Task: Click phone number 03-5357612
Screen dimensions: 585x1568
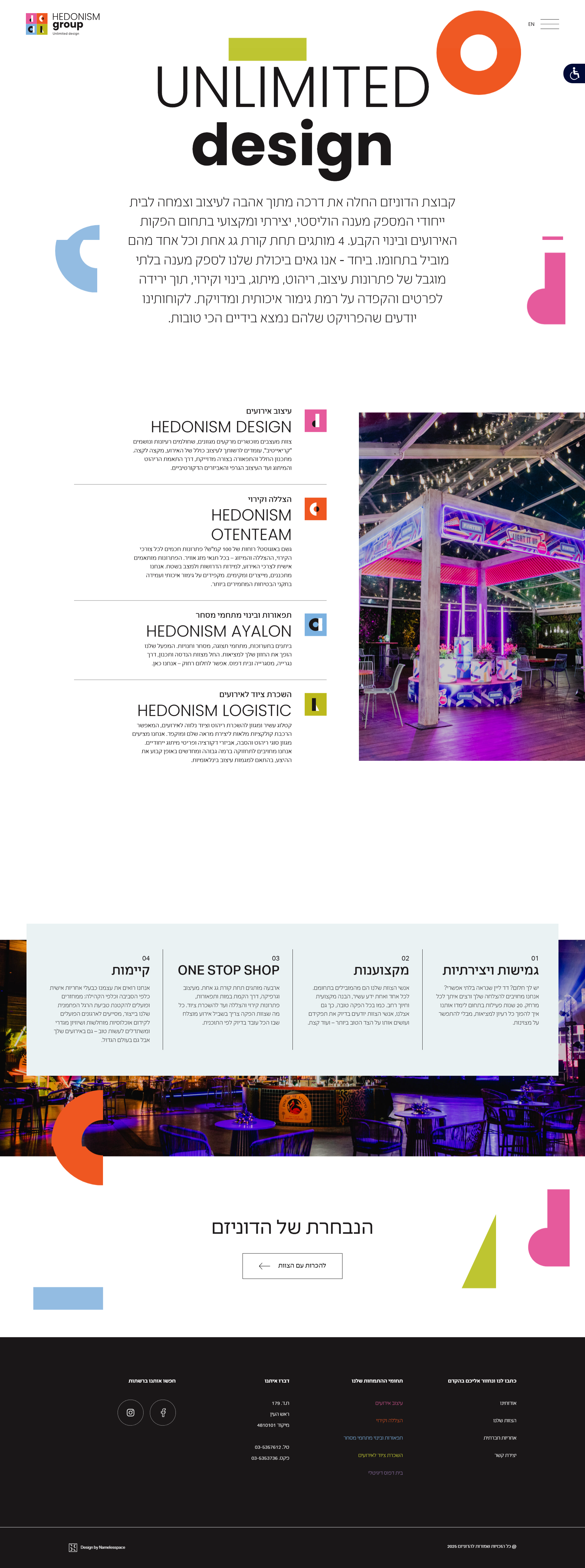Action: click(x=268, y=1447)
